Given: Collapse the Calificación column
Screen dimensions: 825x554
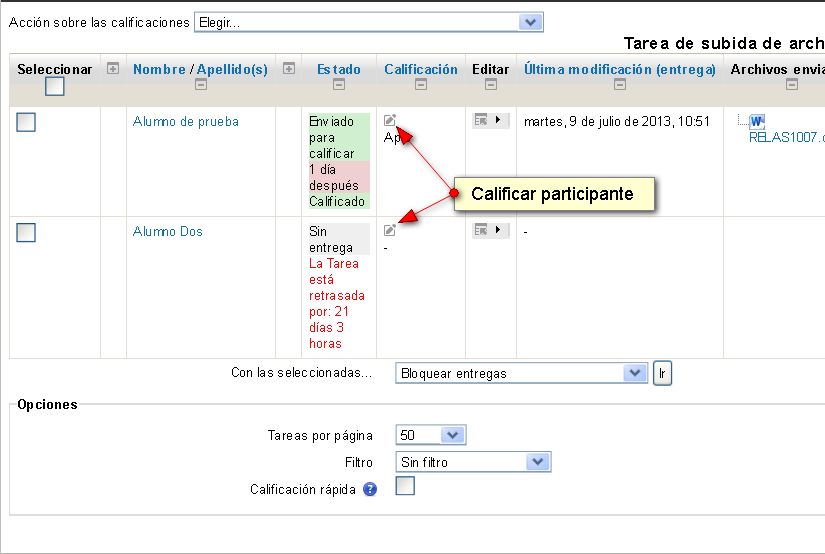Looking at the screenshot, I should pos(421,86).
